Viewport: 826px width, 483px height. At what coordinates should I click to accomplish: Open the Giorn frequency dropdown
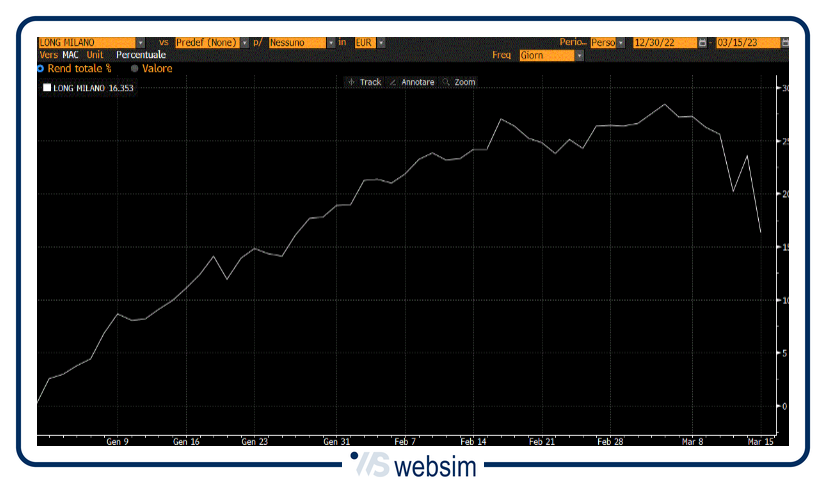[579, 56]
